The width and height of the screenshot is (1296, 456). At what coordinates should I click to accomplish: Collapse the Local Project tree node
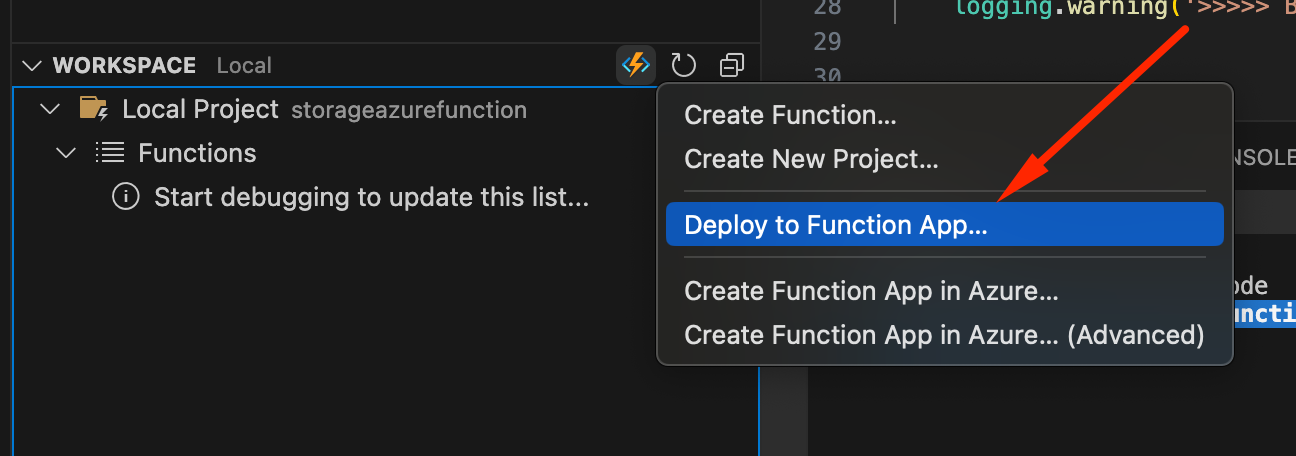pyautogui.click(x=50, y=109)
